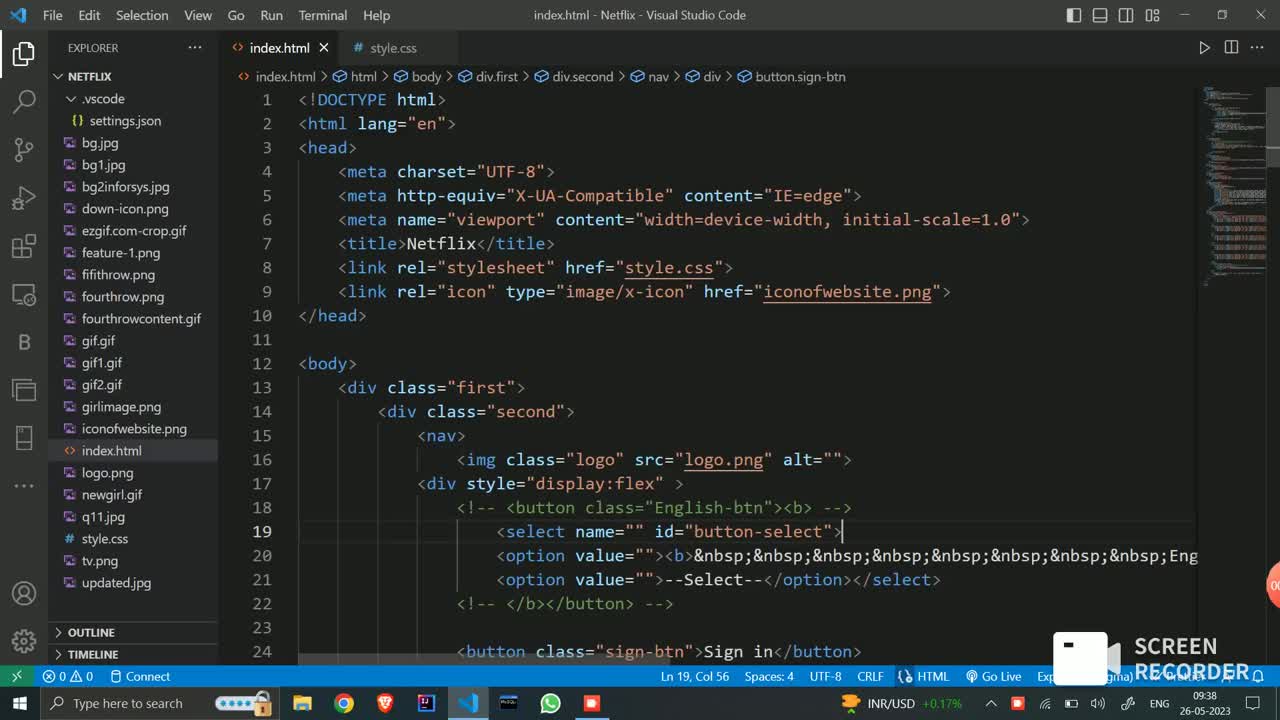Image resolution: width=1280 pixels, height=720 pixels.
Task: Open the Run and Debug view
Action: coord(24,198)
